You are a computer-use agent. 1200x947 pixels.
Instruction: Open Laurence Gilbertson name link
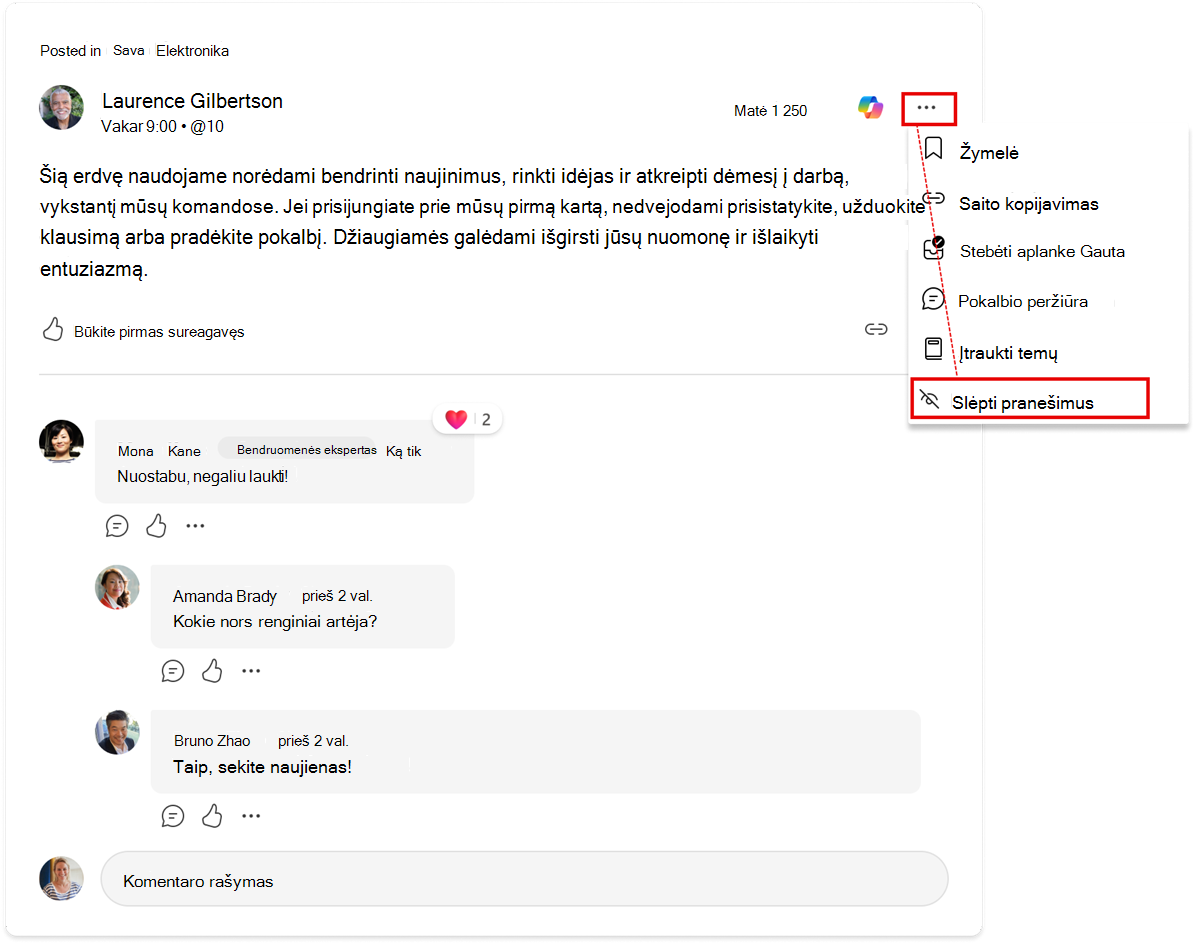(192, 101)
